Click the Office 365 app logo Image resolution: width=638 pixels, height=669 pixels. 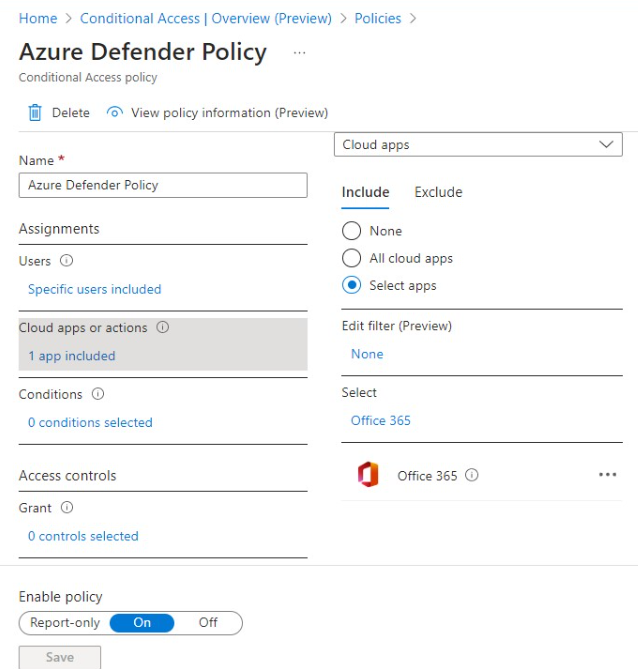point(368,474)
